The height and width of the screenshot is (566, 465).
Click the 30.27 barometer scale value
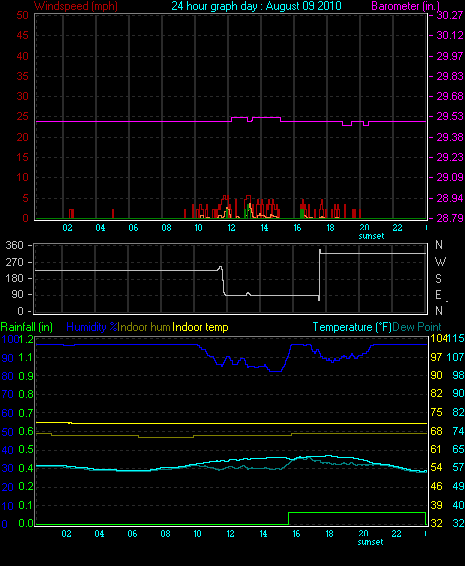450,15
